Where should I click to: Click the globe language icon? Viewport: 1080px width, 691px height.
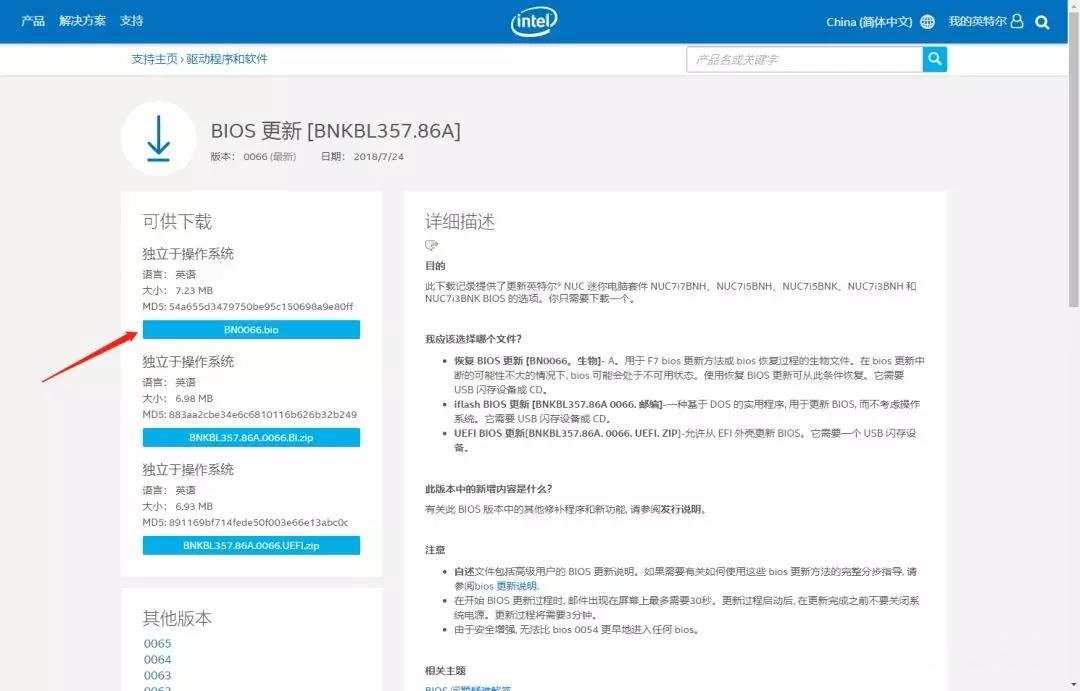[928, 22]
